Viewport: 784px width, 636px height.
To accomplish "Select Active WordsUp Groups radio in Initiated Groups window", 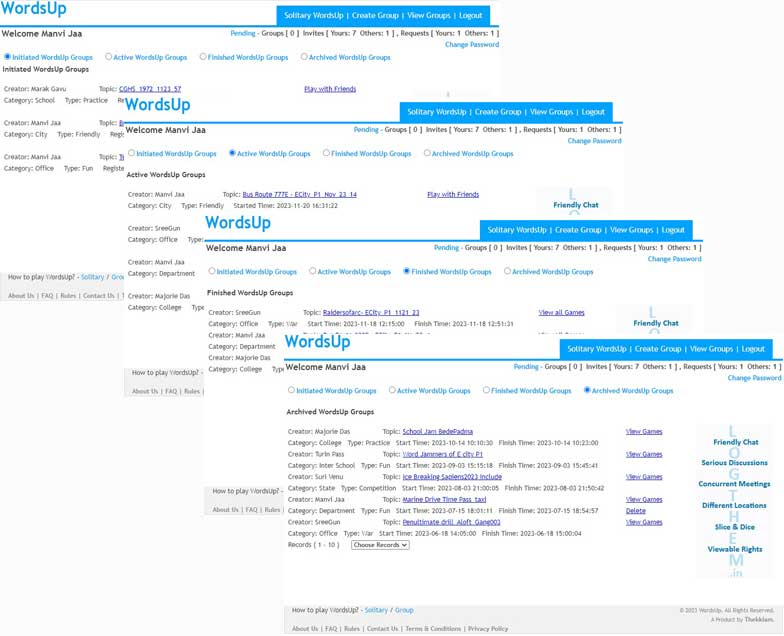I will click(x=108, y=57).
